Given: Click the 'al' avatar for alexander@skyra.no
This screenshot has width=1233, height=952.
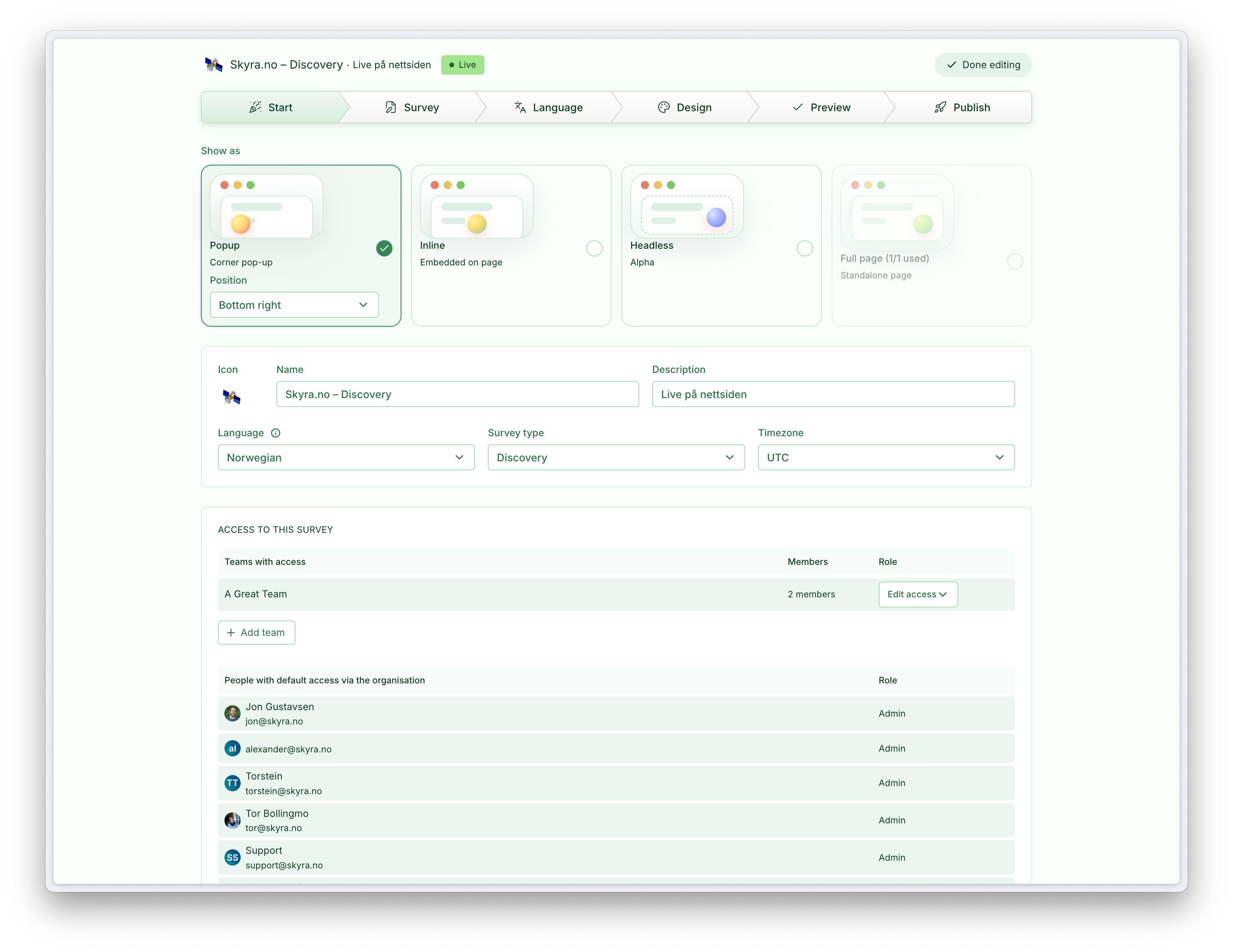Looking at the screenshot, I should [233, 748].
